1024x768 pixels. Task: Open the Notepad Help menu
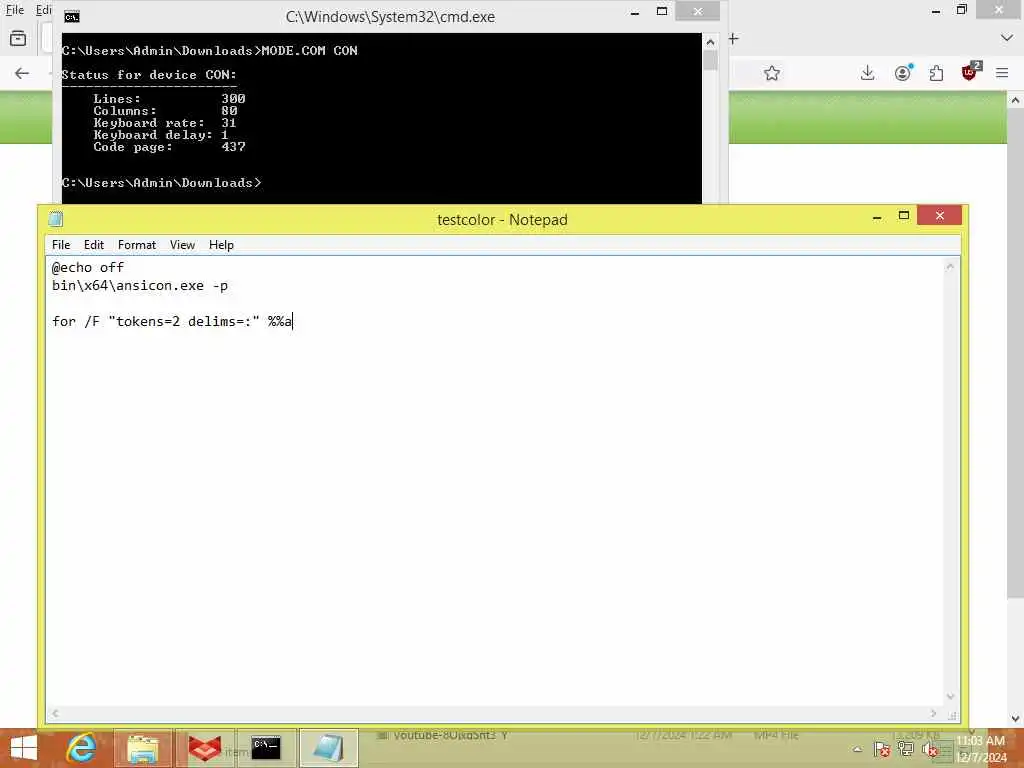click(221, 245)
